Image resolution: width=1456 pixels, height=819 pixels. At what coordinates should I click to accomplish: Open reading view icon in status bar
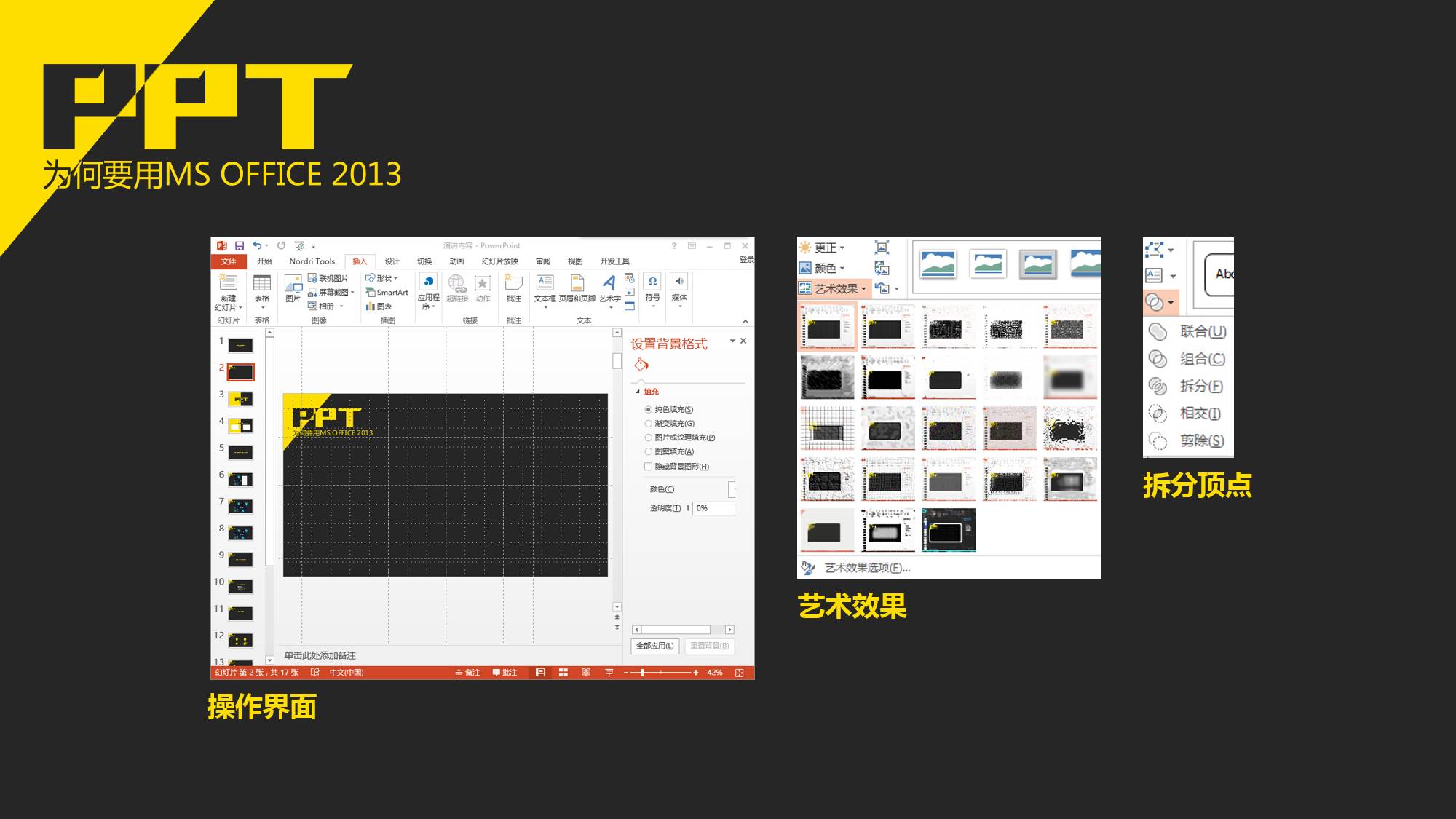[x=586, y=673]
